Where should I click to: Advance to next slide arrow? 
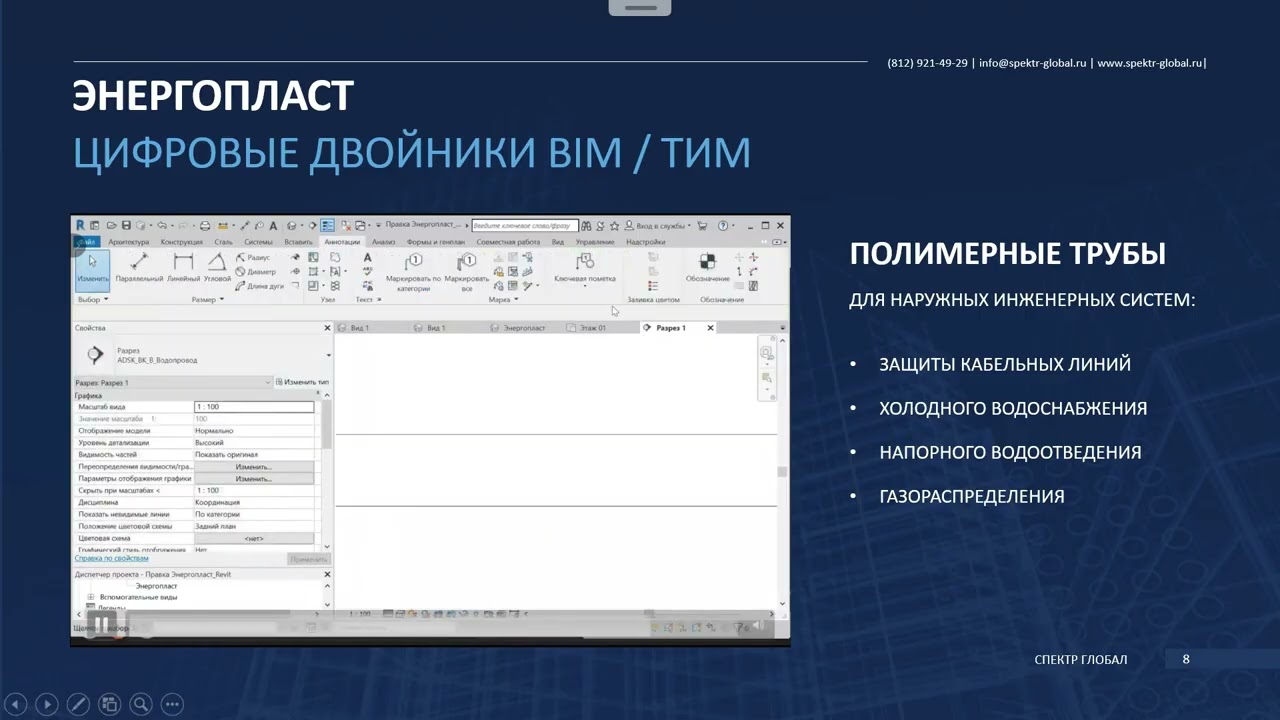(x=46, y=704)
